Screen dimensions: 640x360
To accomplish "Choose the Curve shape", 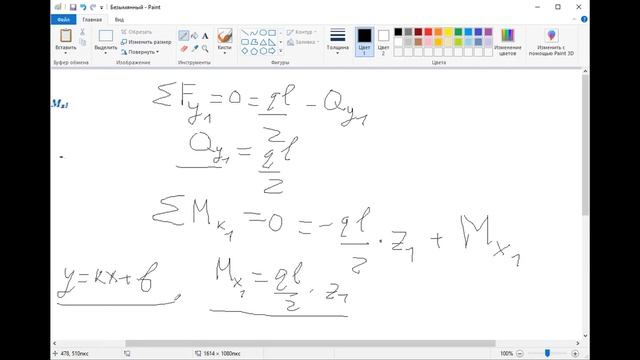I will [x=254, y=32].
